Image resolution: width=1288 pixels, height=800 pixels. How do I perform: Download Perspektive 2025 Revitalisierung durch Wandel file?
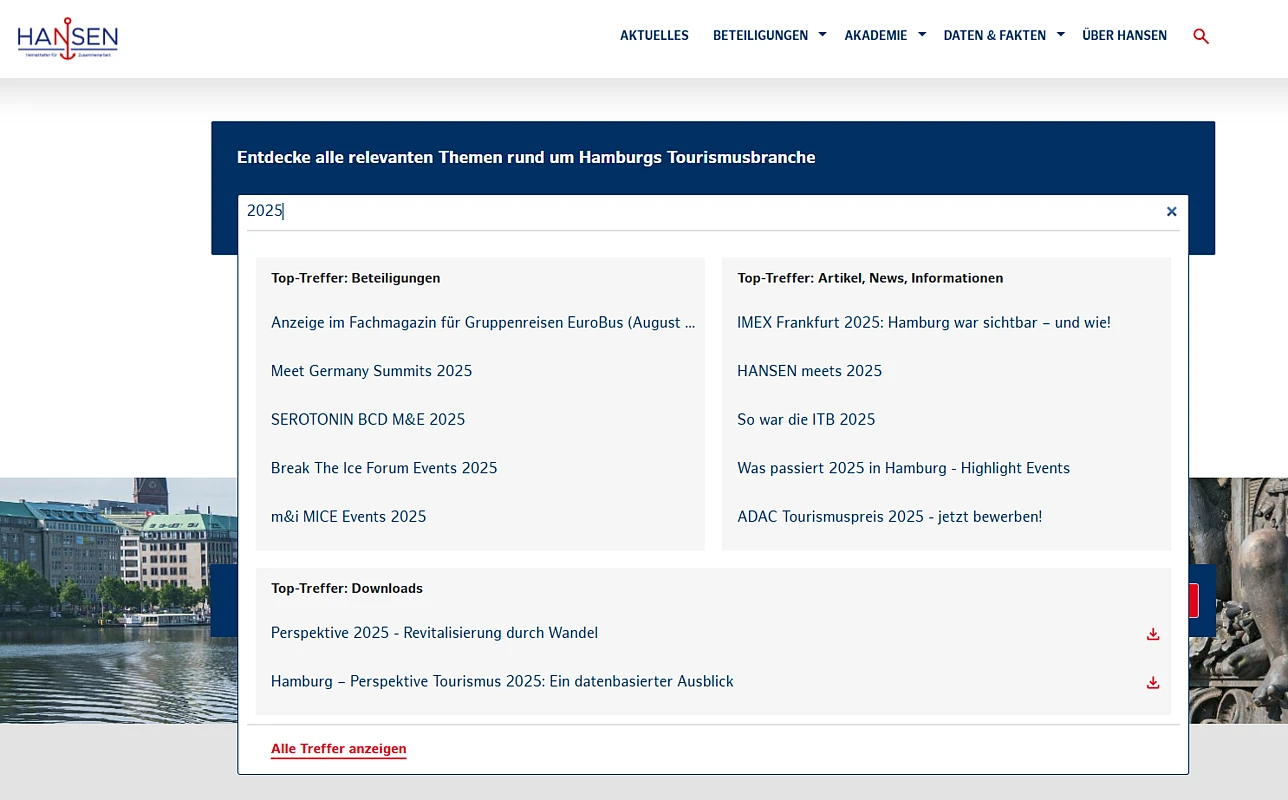pyautogui.click(x=1152, y=634)
